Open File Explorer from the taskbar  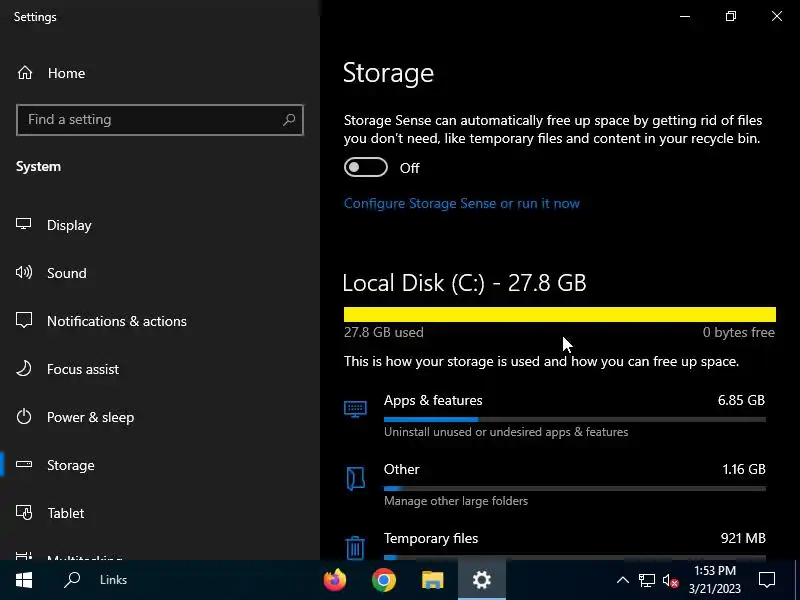pyautogui.click(x=433, y=580)
